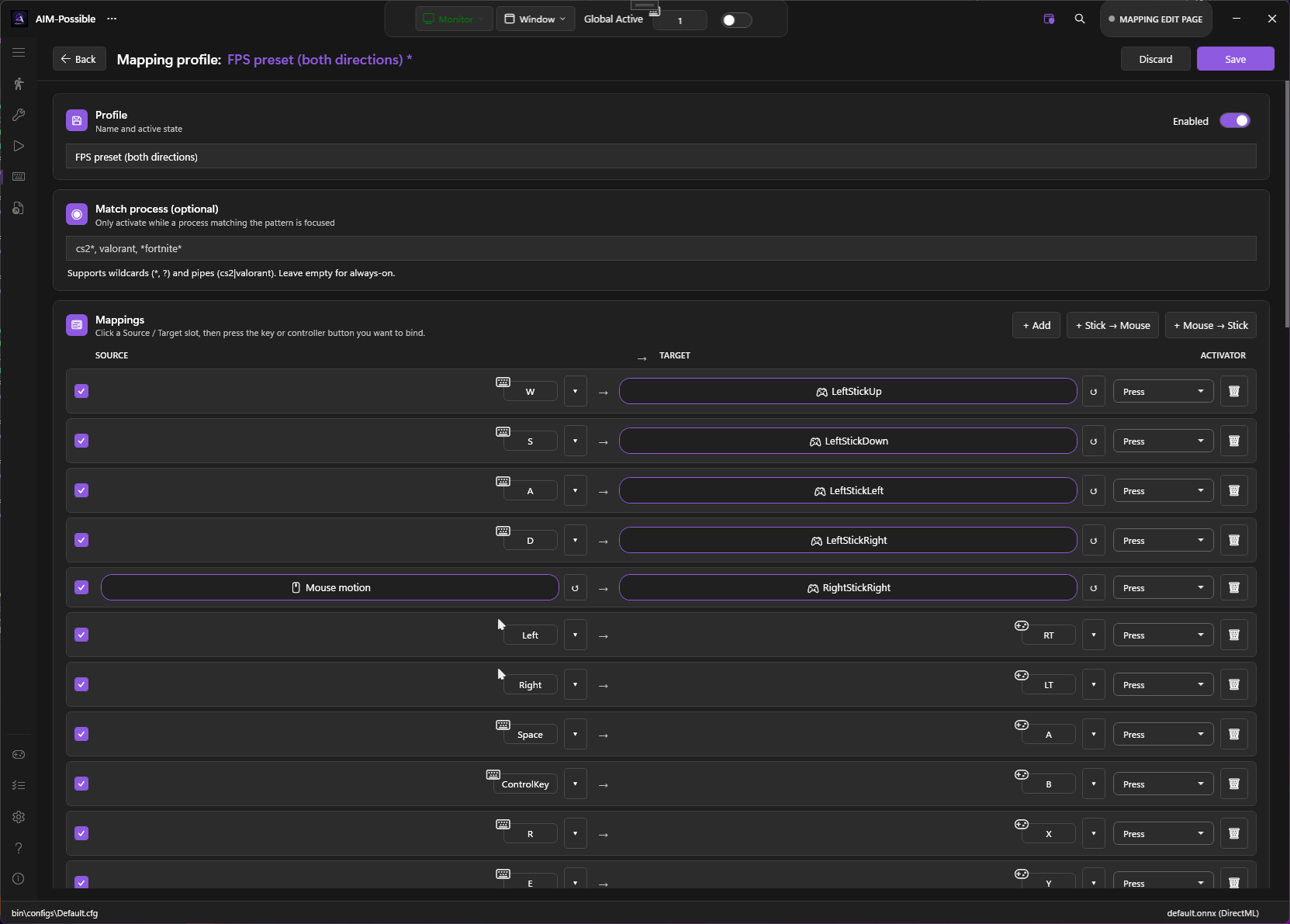Viewport: 1290px width, 924px height.
Task: Delete the Mouse motion mapping row
Action: (x=1234, y=587)
